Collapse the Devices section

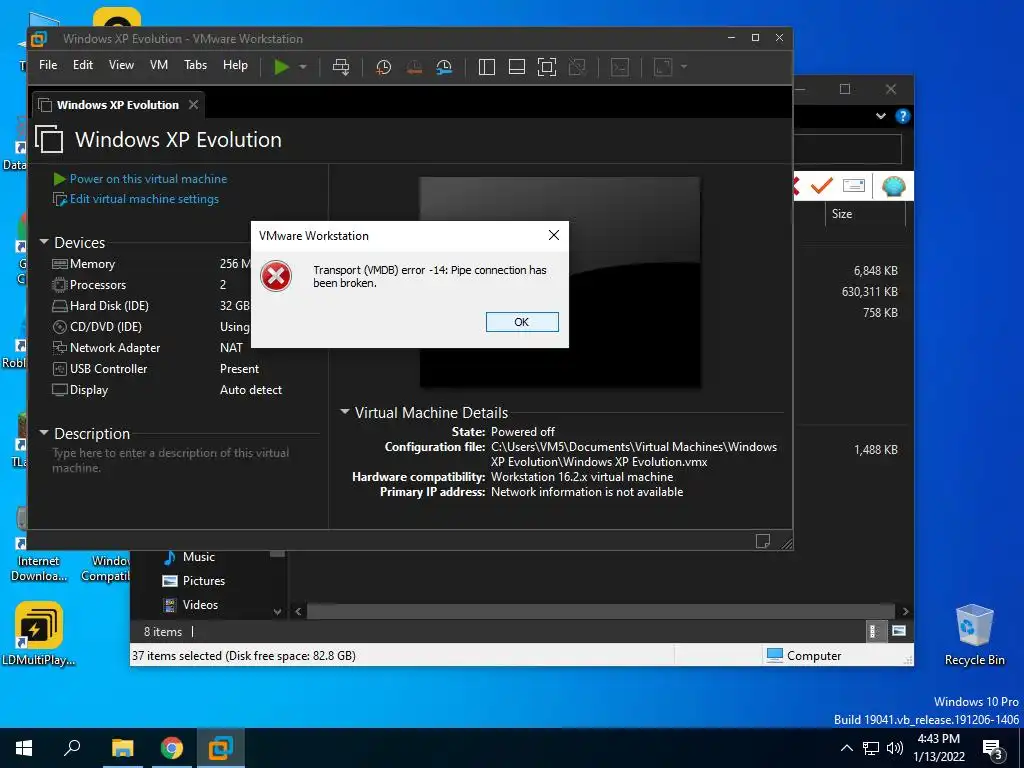click(44, 242)
